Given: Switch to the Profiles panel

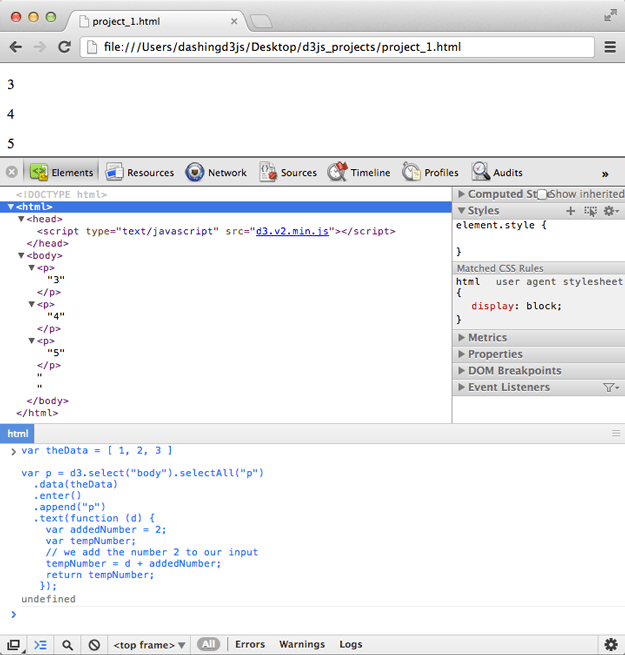Looking at the screenshot, I should (430, 172).
